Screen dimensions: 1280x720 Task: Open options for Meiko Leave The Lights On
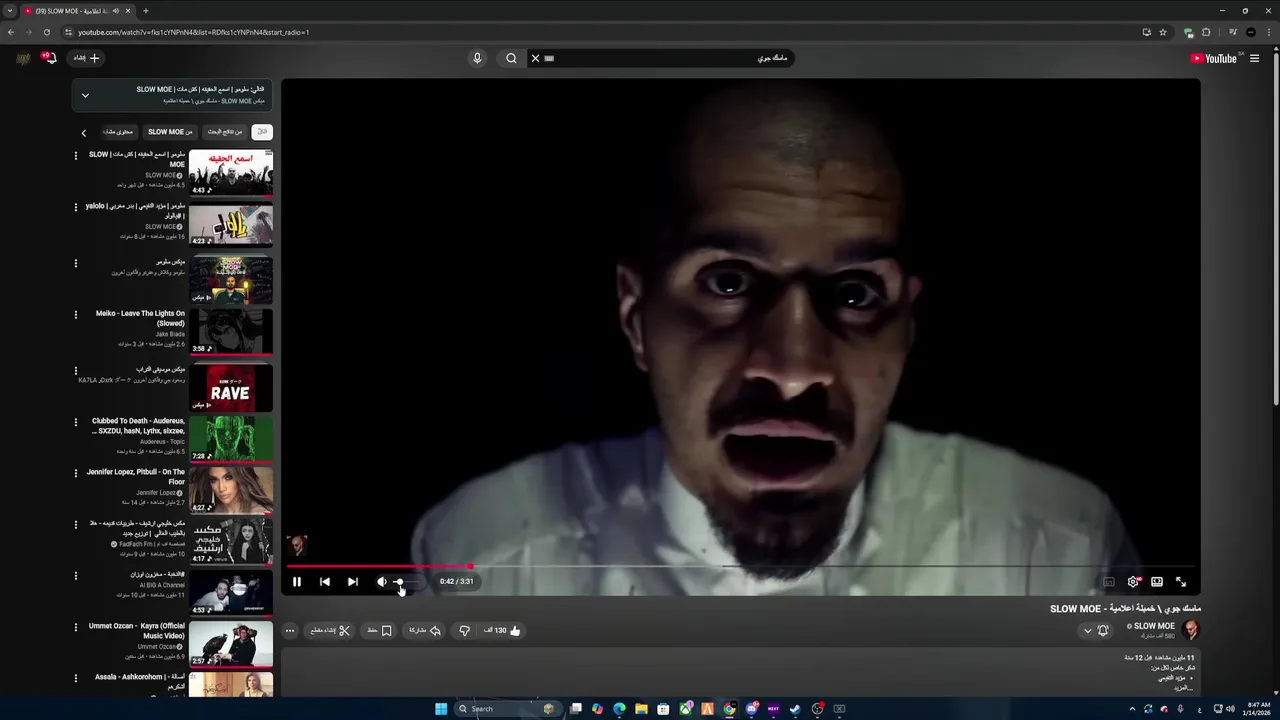point(75,314)
